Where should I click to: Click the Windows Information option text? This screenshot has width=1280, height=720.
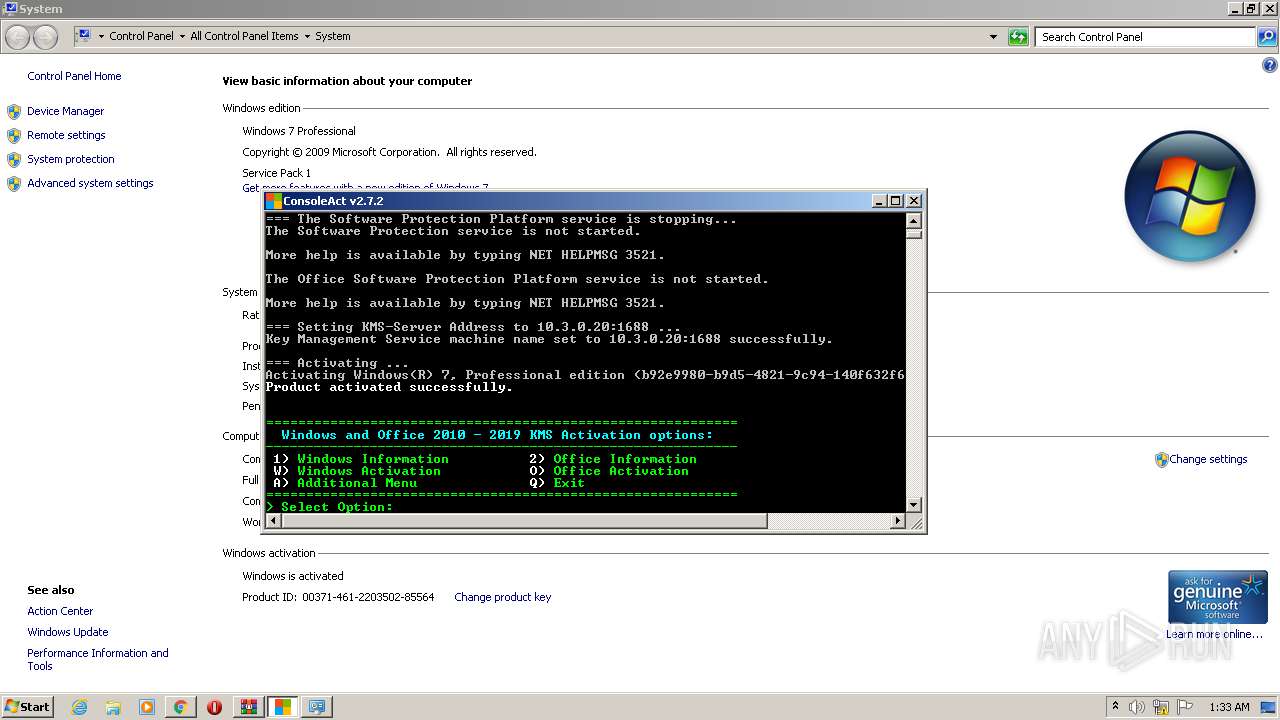pos(373,459)
